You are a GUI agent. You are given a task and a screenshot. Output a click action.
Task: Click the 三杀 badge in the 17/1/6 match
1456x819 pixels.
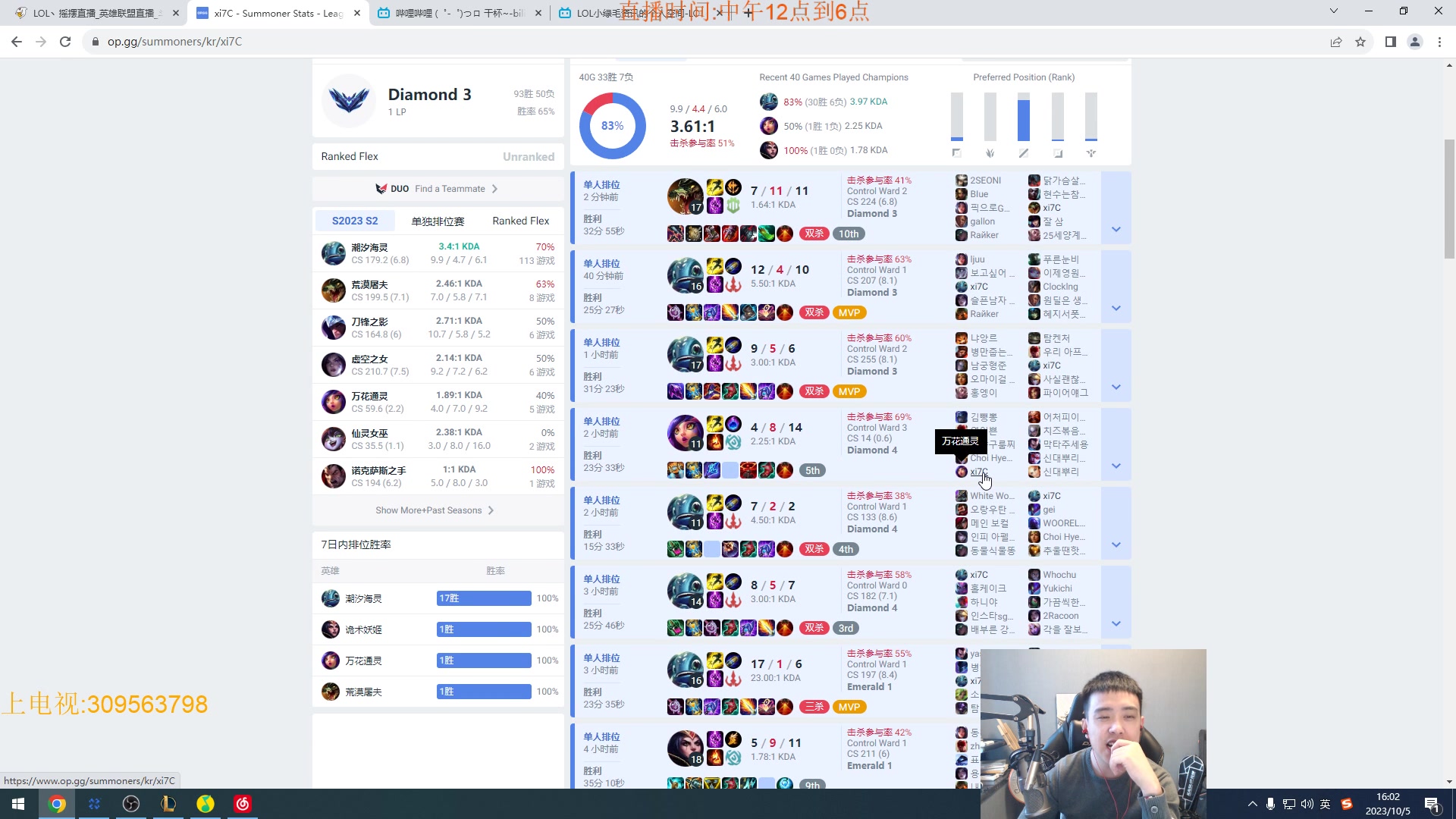814,706
